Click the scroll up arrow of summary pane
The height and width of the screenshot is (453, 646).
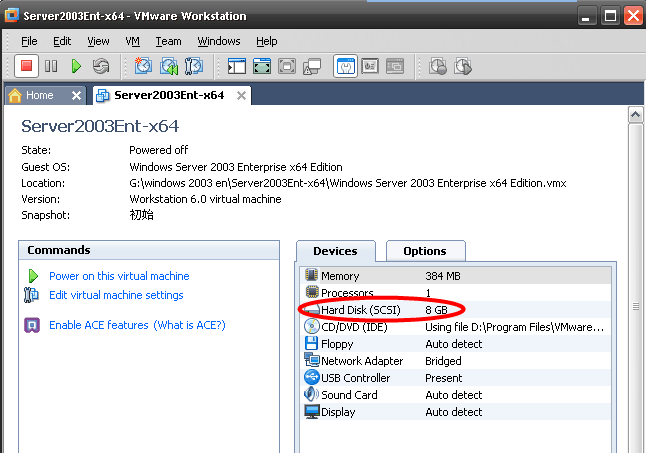635,114
